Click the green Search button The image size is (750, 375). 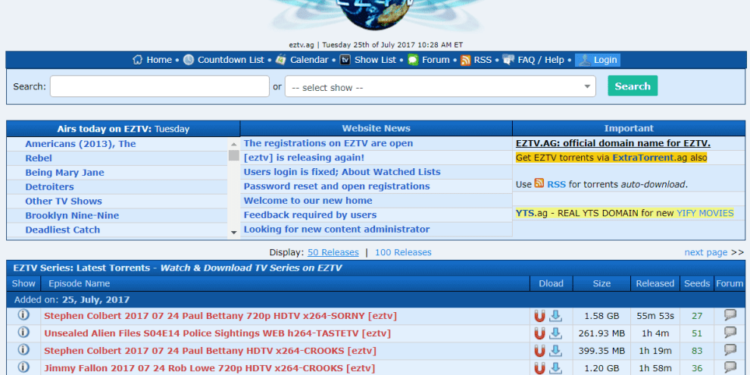(632, 86)
